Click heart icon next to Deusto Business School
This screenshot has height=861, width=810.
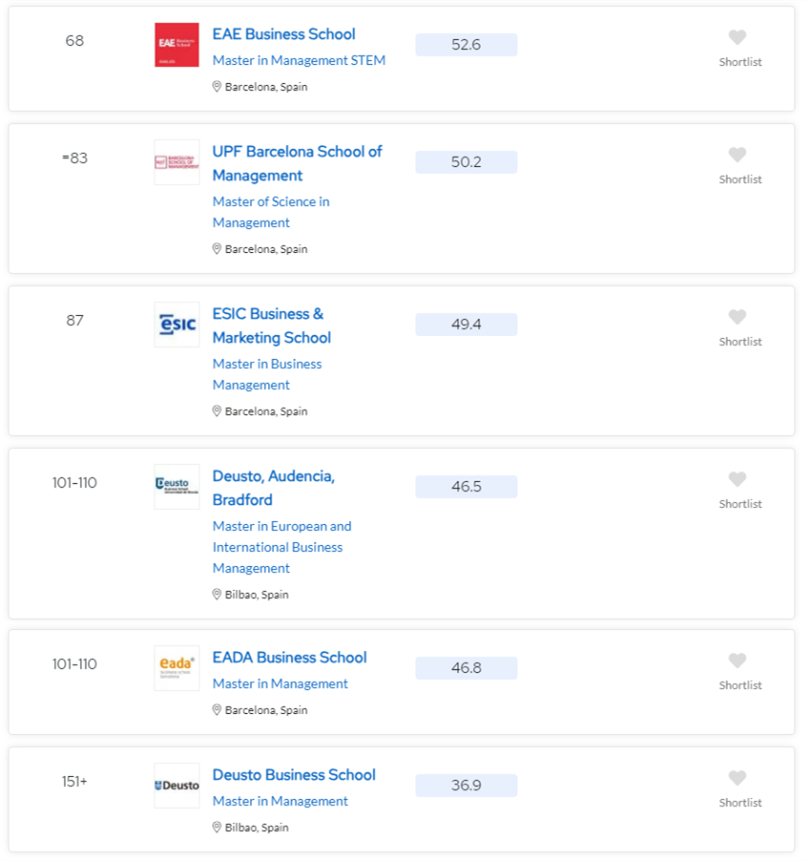[737, 778]
